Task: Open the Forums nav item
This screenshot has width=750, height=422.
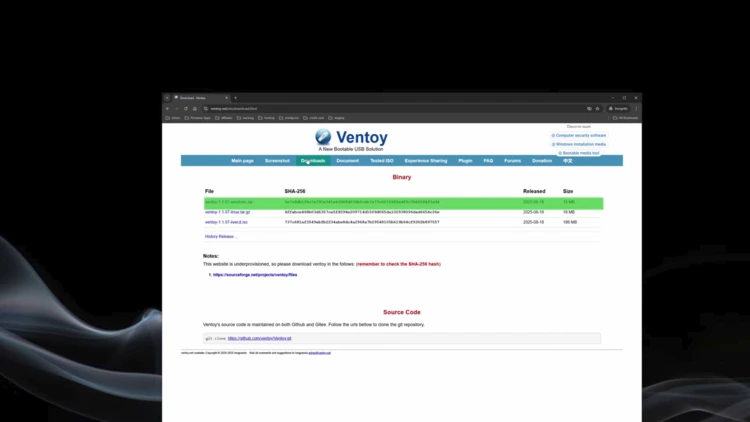Action: pos(512,161)
